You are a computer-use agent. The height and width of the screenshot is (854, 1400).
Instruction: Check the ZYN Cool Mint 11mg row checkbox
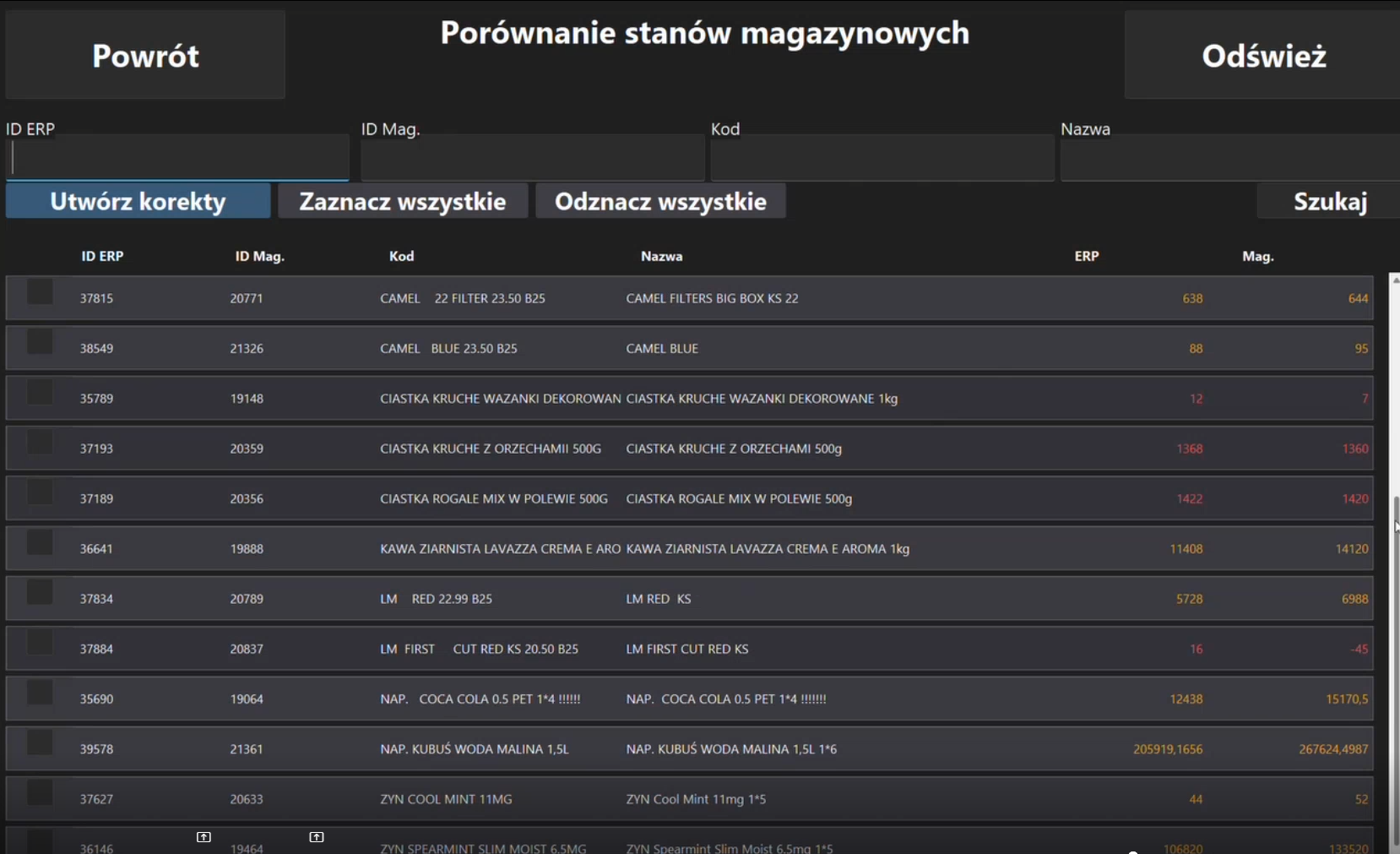tap(40, 792)
